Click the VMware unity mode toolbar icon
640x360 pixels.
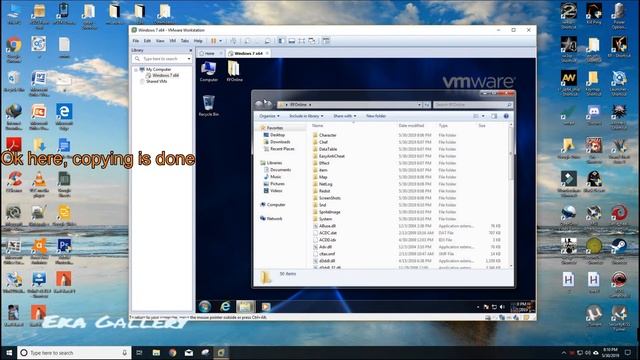312,41
